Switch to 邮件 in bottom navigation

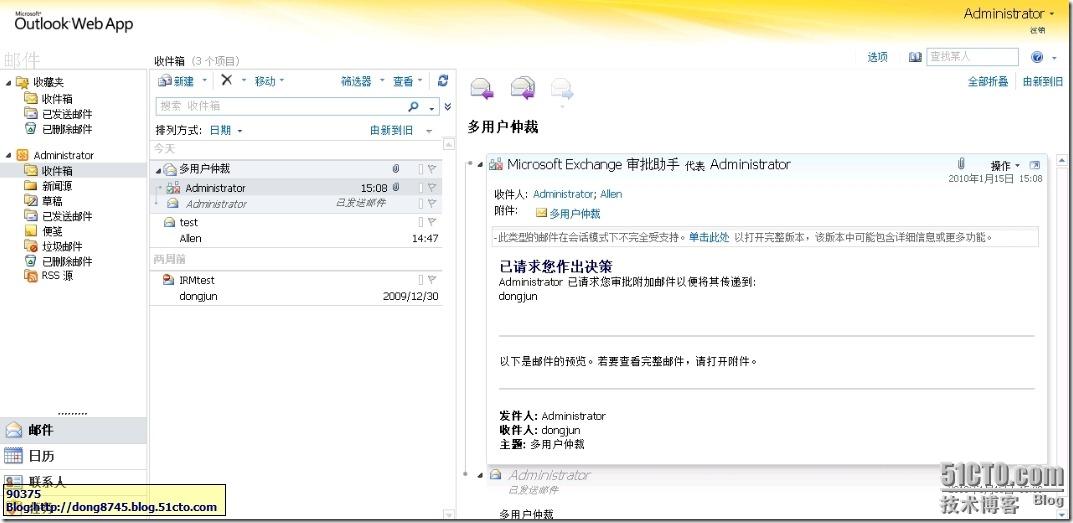tap(73, 430)
